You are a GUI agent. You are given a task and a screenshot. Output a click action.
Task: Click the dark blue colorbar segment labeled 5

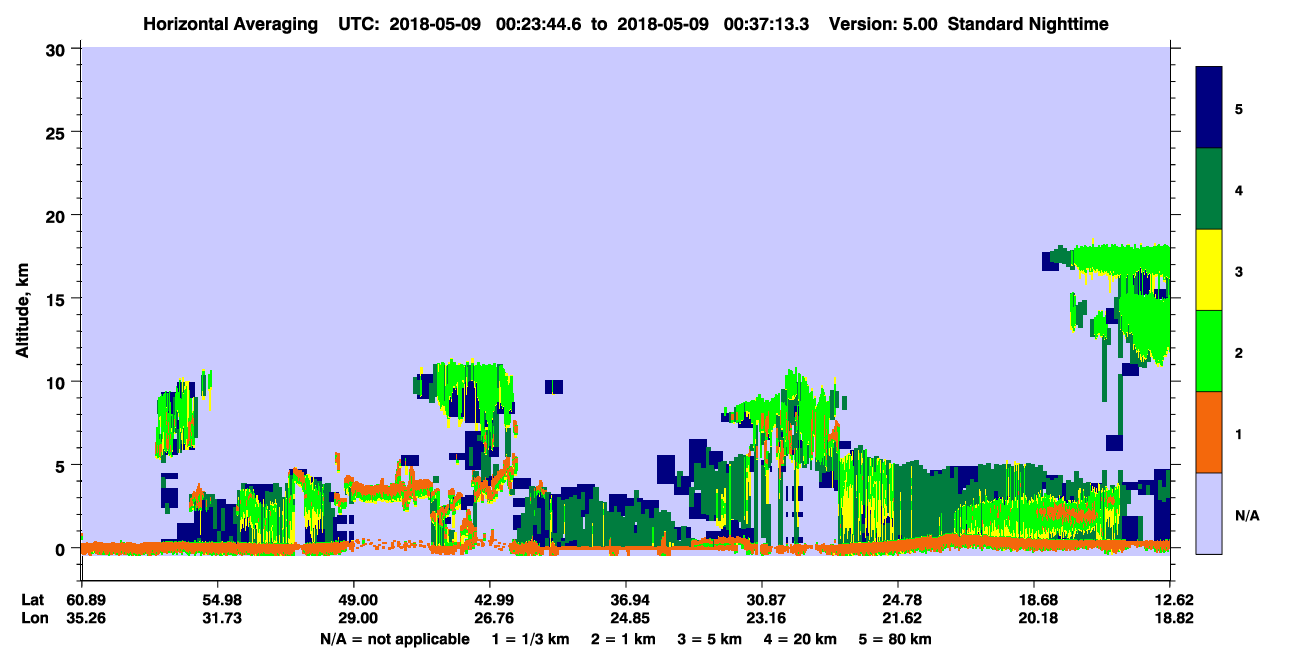1209,108
